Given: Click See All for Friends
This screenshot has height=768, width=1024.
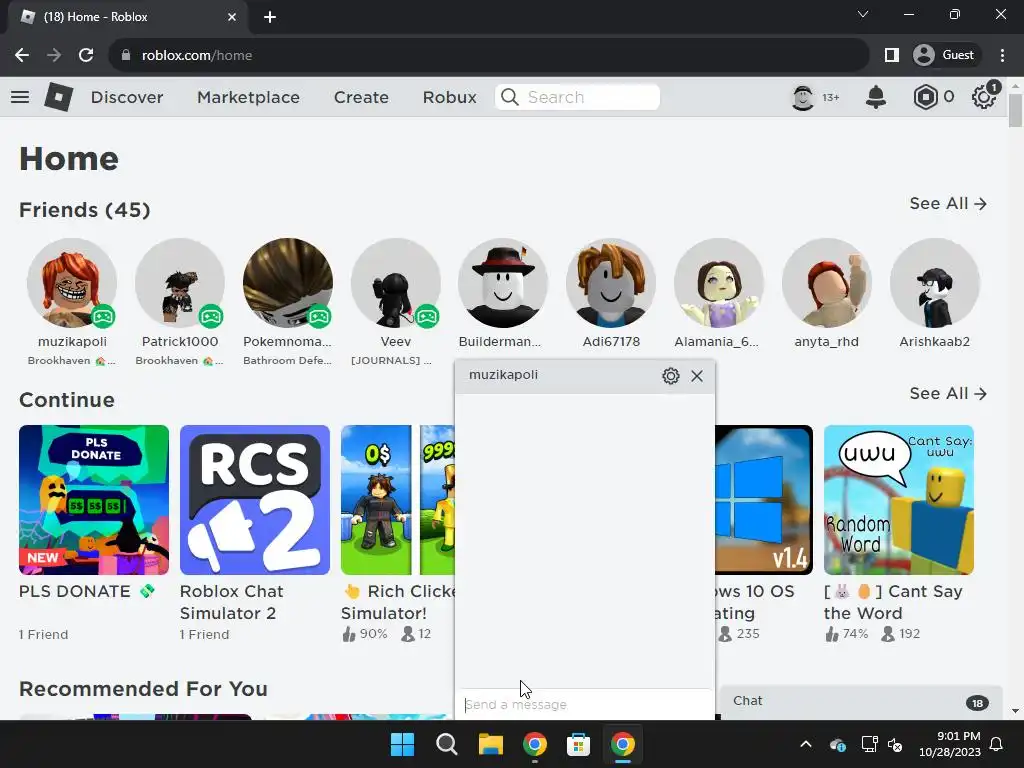Looking at the screenshot, I should tap(948, 204).
